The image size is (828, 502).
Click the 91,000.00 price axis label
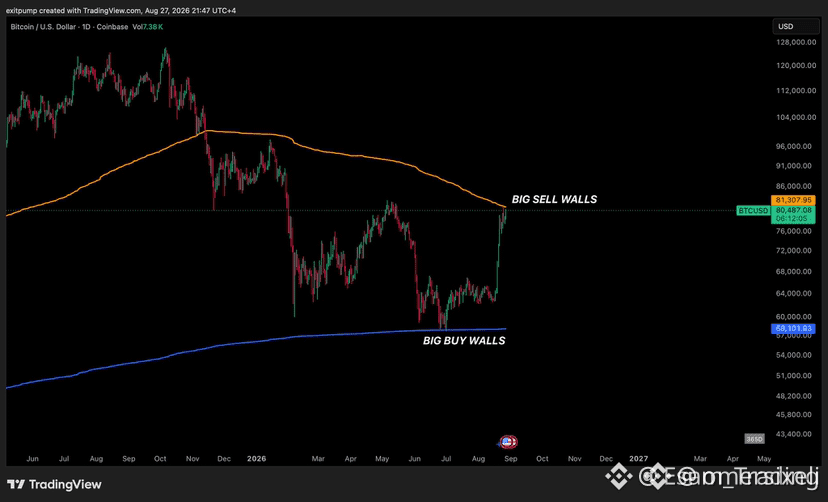click(795, 166)
